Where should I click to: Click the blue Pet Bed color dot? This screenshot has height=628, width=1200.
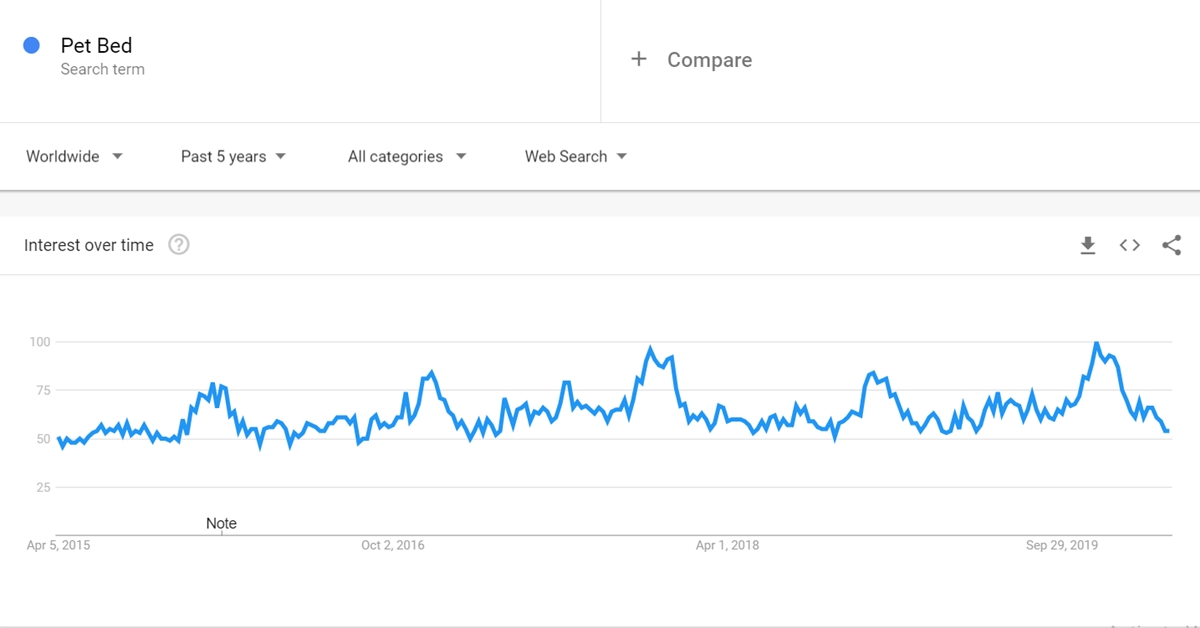tap(32, 45)
